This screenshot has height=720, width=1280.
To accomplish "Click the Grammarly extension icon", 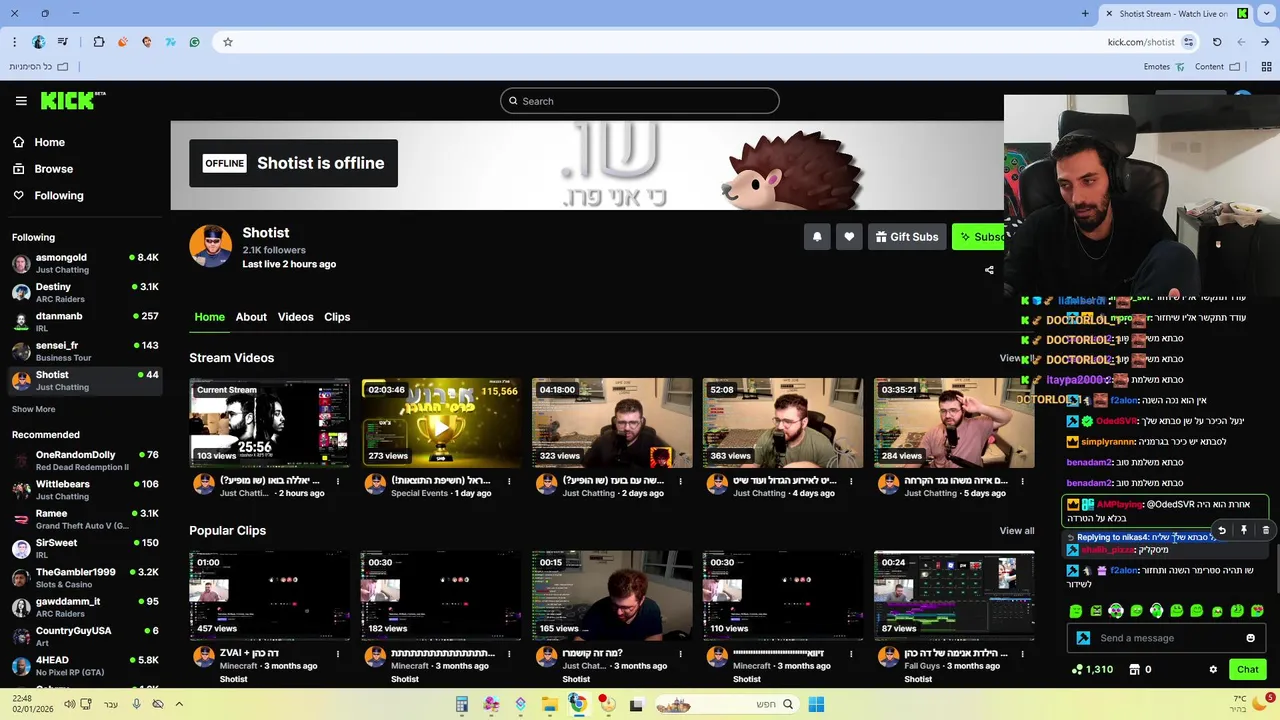I will 195,42.
